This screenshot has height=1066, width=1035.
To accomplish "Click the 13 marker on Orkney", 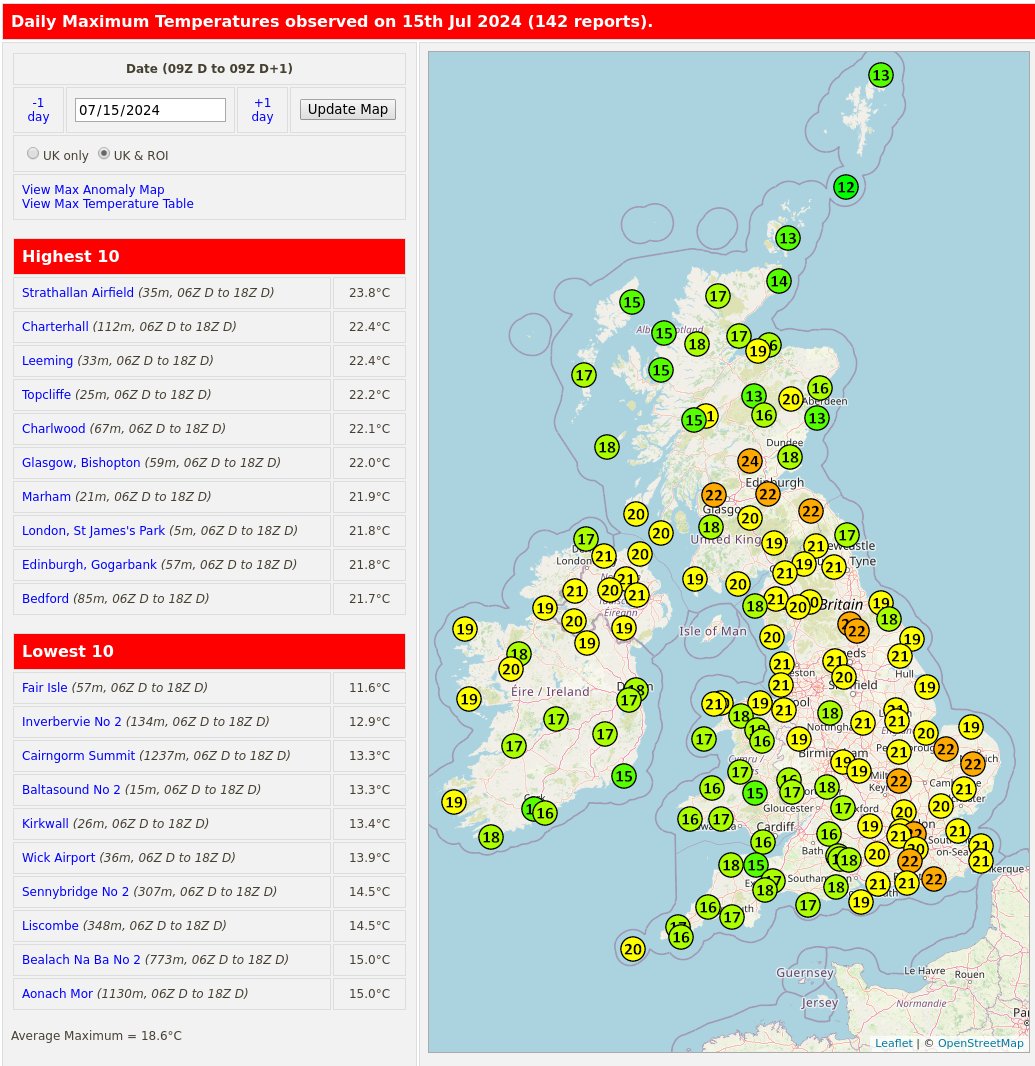I will click(787, 238).
